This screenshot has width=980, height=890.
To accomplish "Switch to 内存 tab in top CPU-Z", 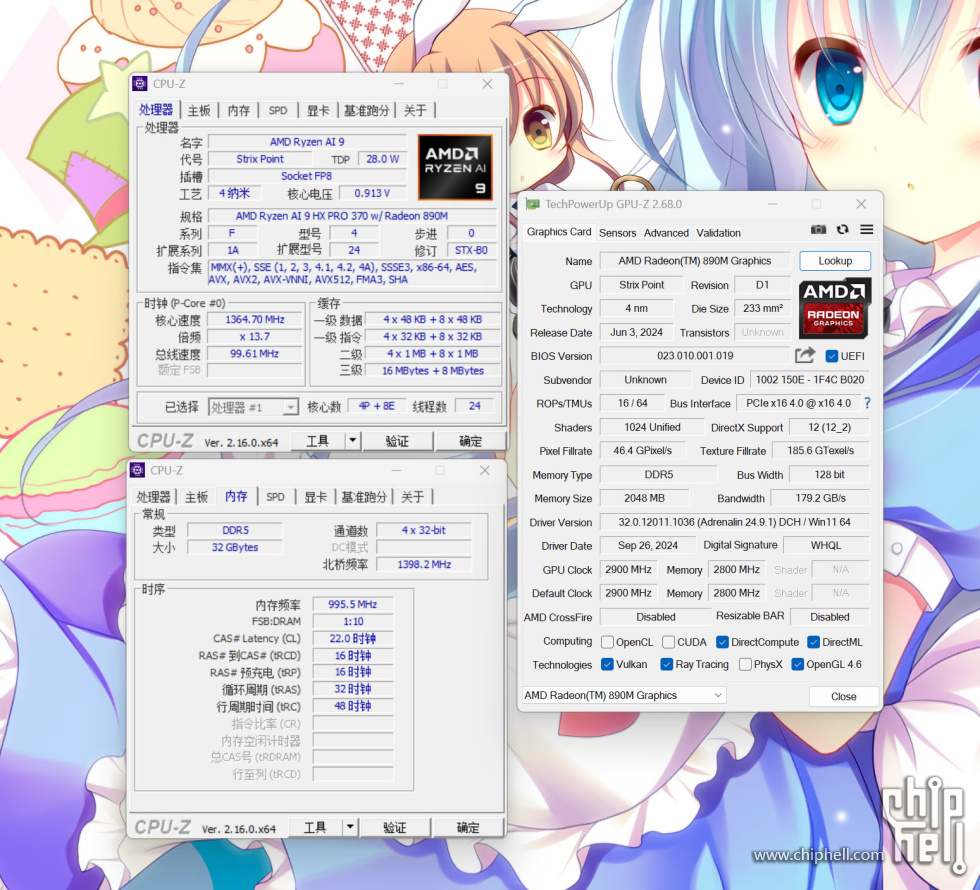I will click(x=239, y=110).
